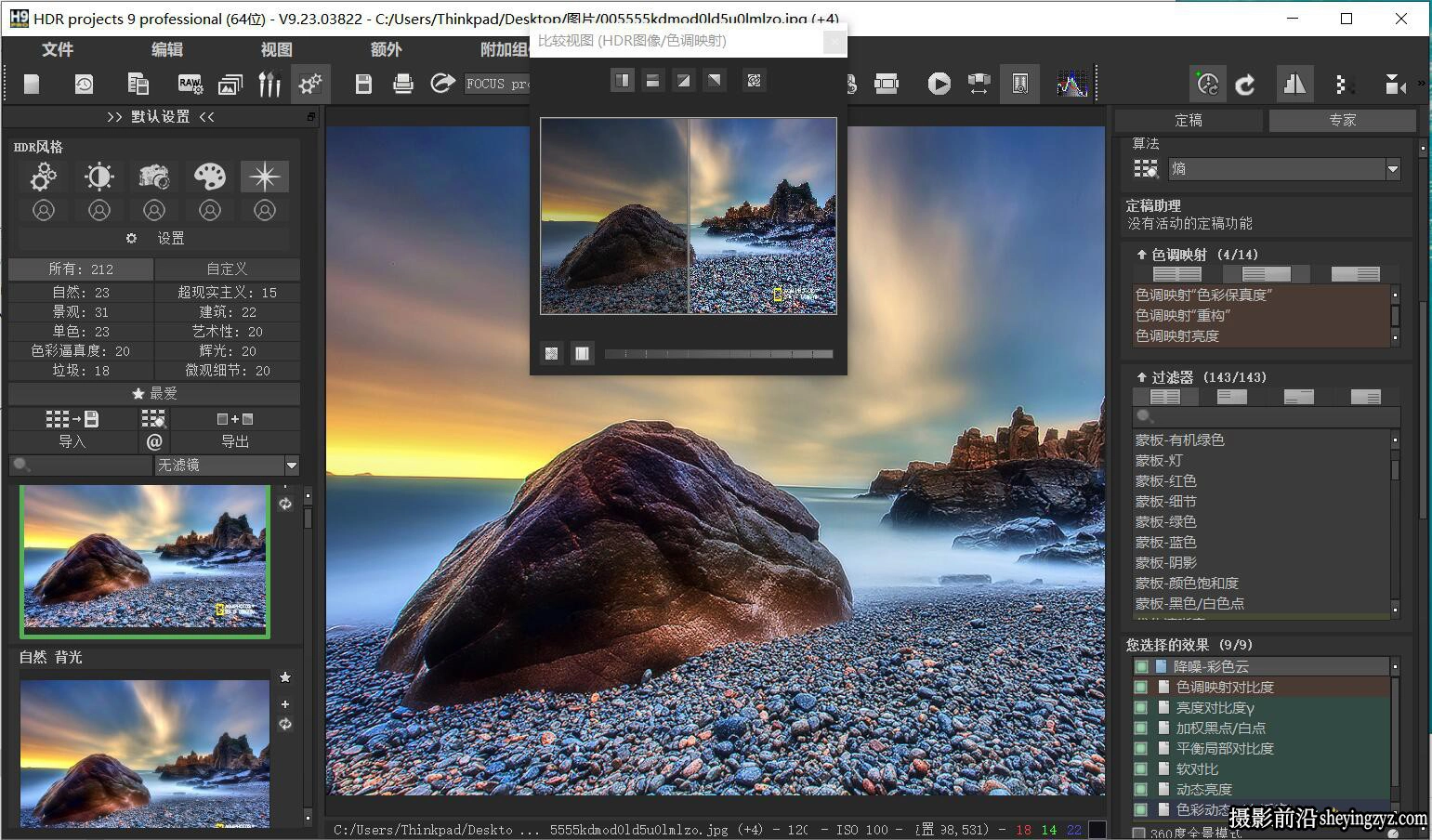Viewport: 1432px width, 840px height.
Task: Click the 默认设置 panel header
Action: pos(161,117)
